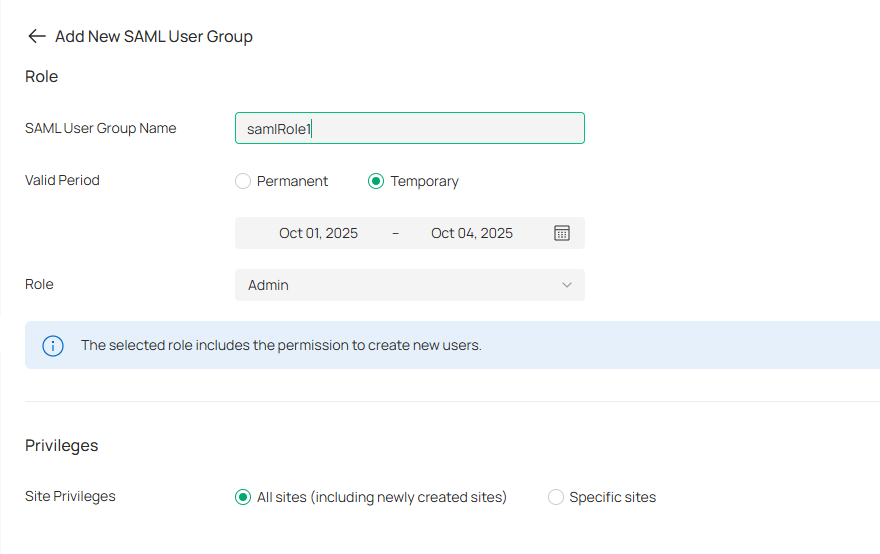Click the Site Privileges label
880x554 pixels.
tap(70, 496)
